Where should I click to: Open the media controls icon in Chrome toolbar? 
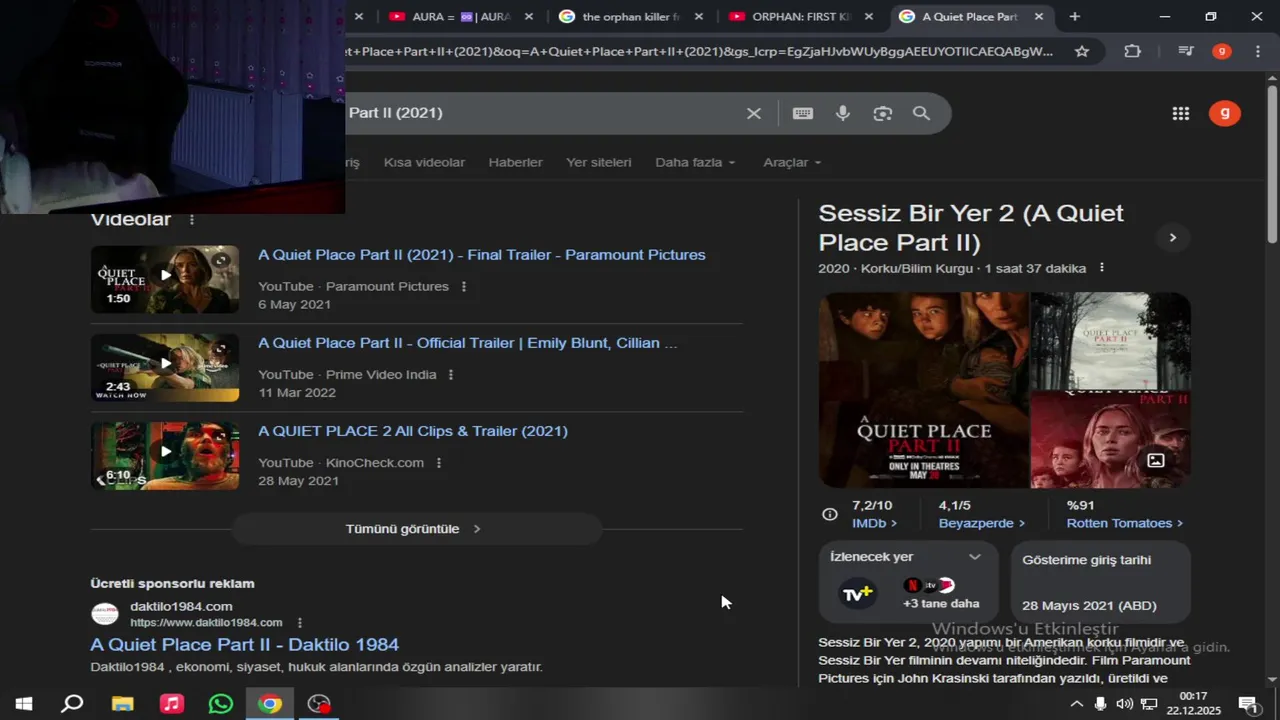coord(1186,51)
